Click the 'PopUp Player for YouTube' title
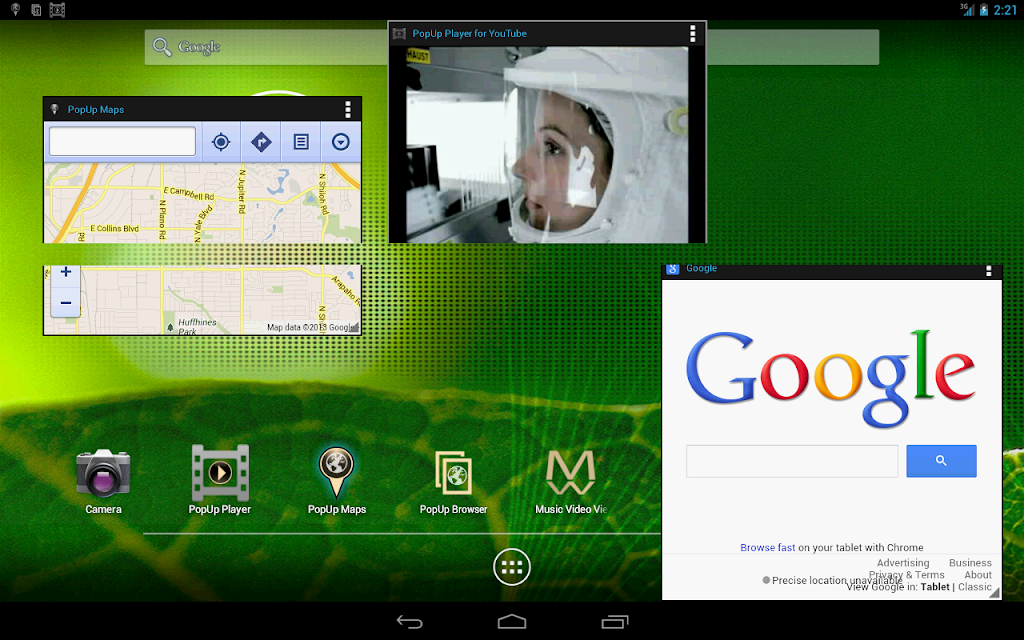 (x=469, y=33)
